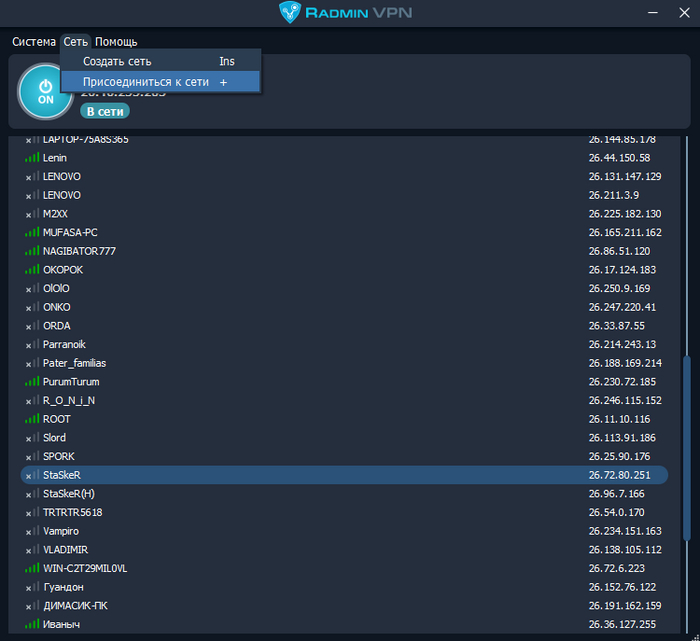Select the Vampiro peer name
This screenshot has height=641, width=700.
click(61, 531)
